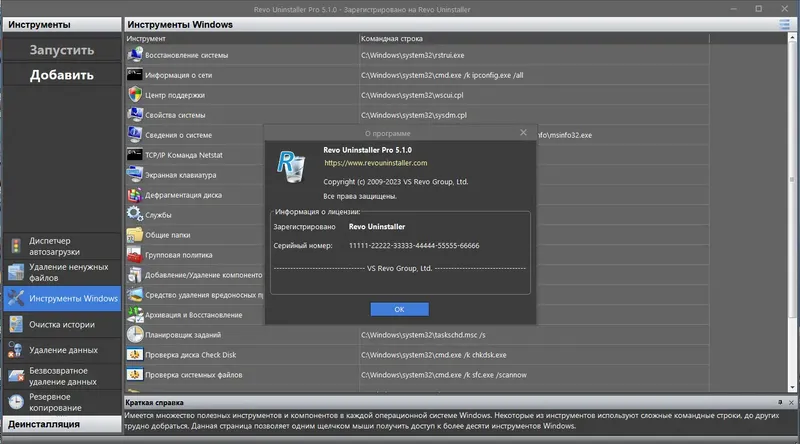Click the Дефрагментация диска icon
Screen dimensions: 800x444
(135, 194)
